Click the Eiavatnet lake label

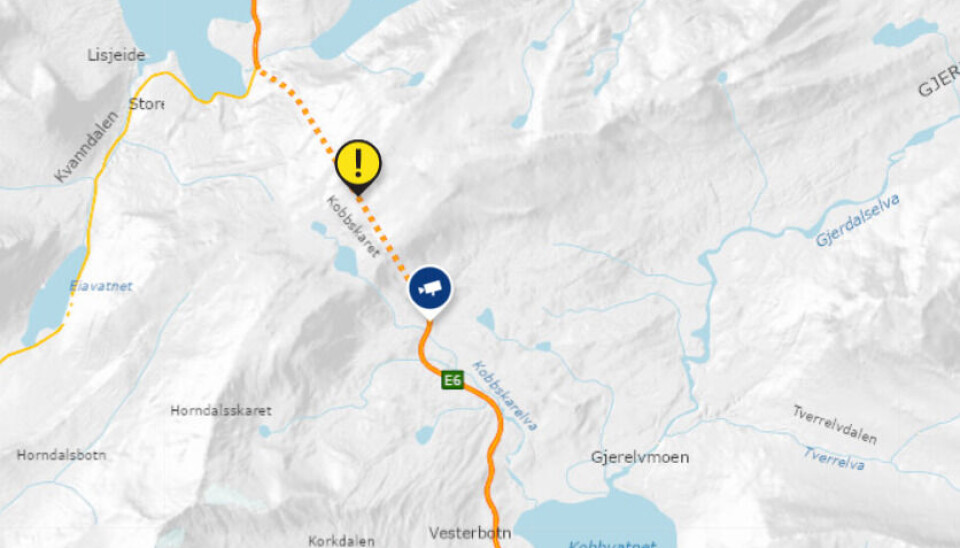tap(101, 286)
